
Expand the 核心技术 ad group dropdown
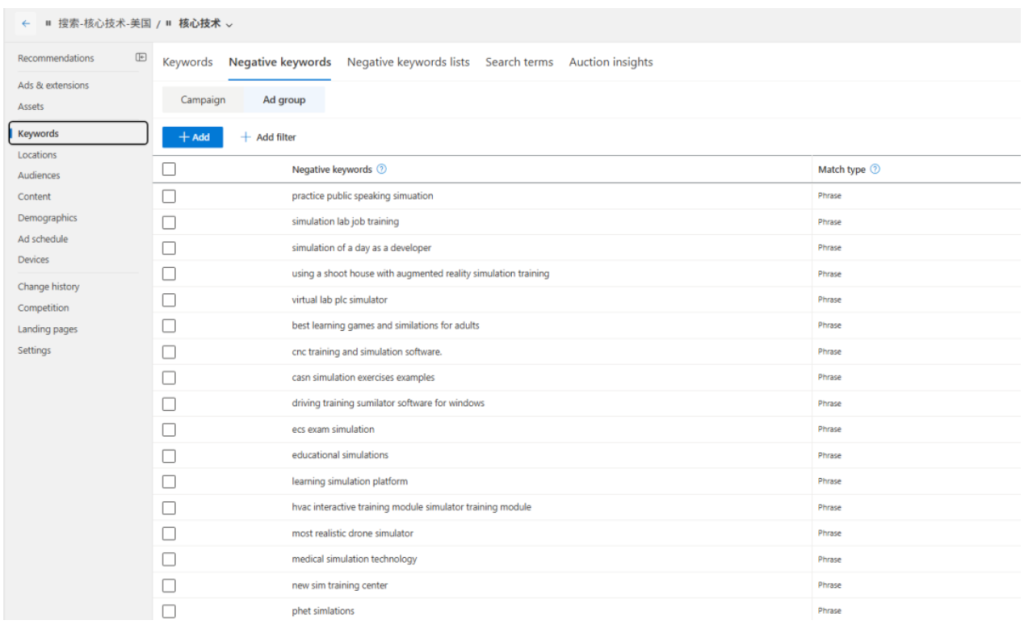pyautogui.click(x=230, y=25)
